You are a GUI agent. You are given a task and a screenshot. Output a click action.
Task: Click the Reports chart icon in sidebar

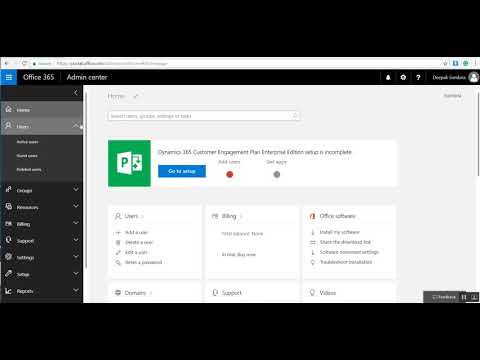[x=9, y=291]
